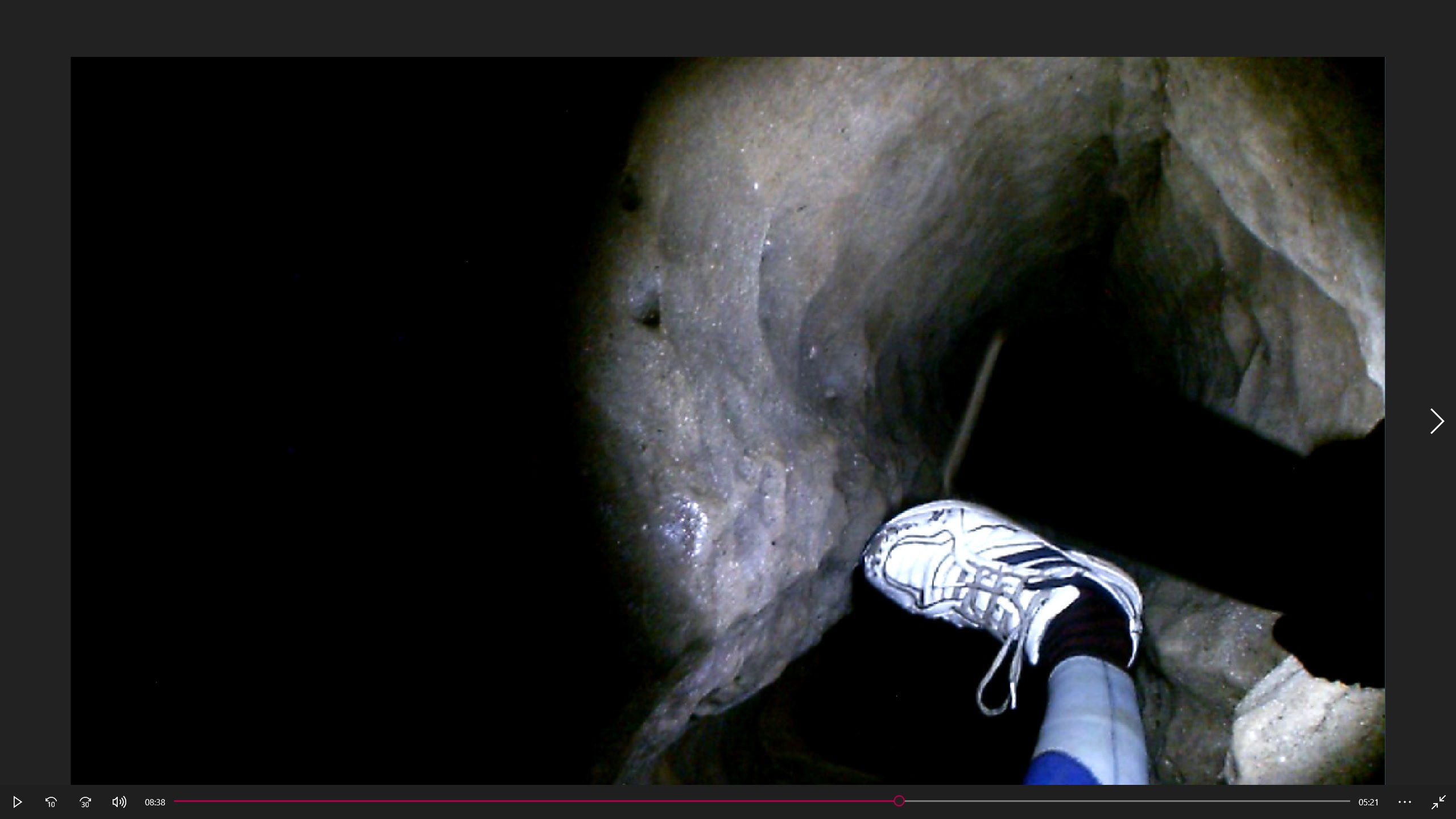Click the seek bar's circular thumb

tap(899, 801)
